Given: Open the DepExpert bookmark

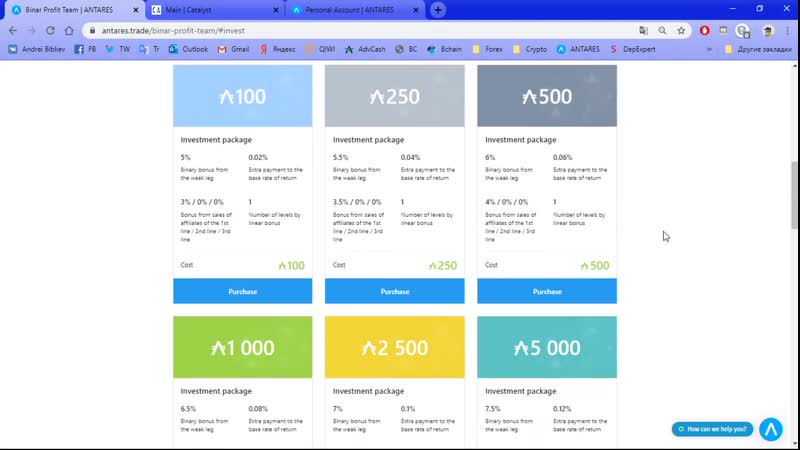Looking at the screenshot, I should tap(633, 49).
